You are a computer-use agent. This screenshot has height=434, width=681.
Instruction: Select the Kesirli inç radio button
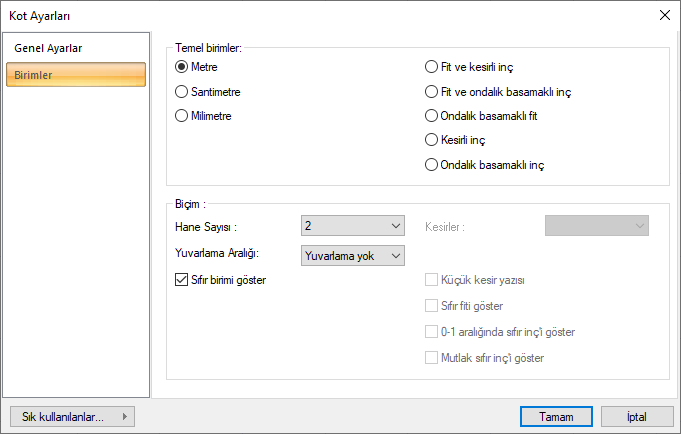click(432, 140)
